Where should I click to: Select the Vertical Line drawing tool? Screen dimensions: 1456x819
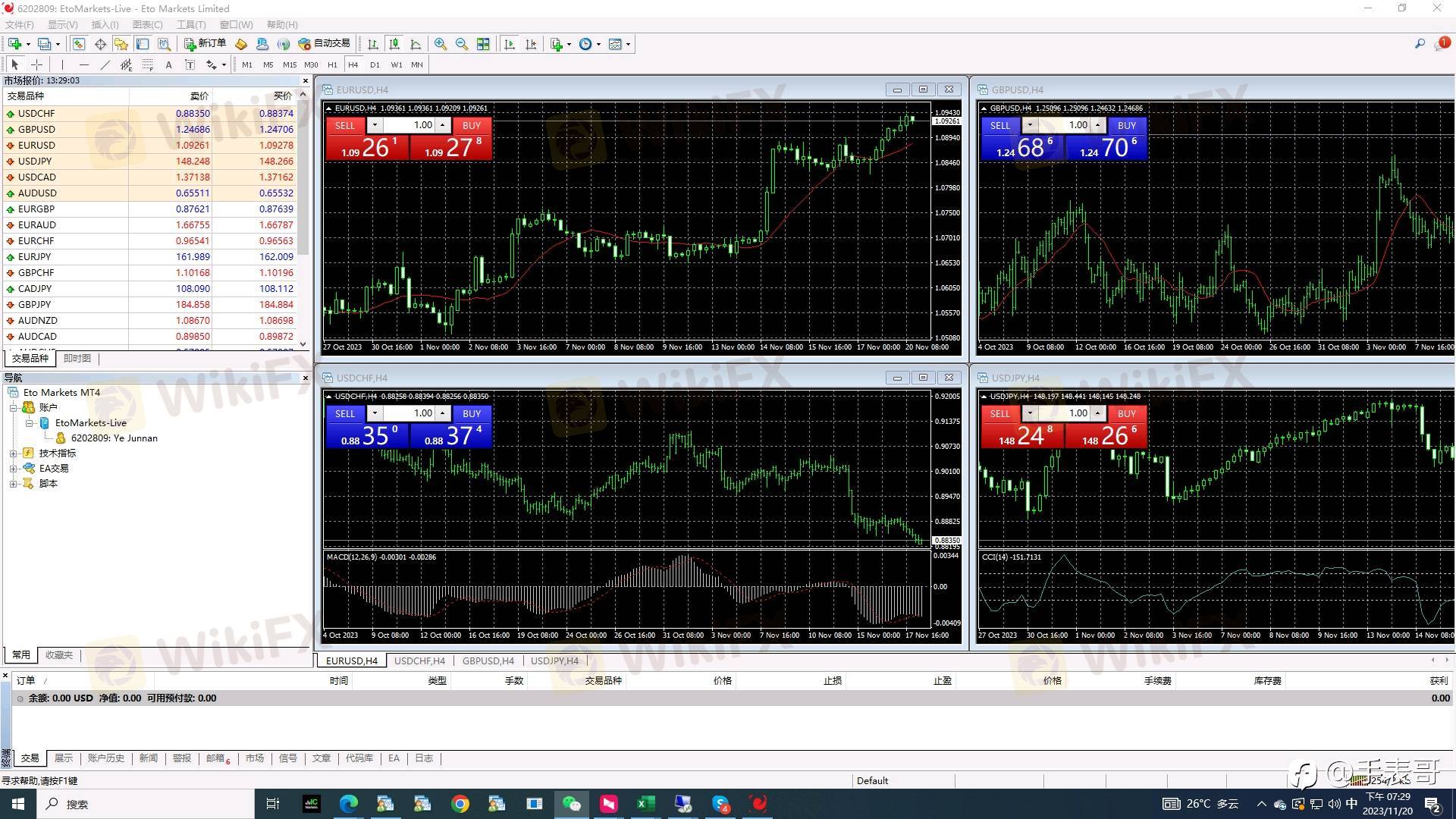click(x=62, y=64)
